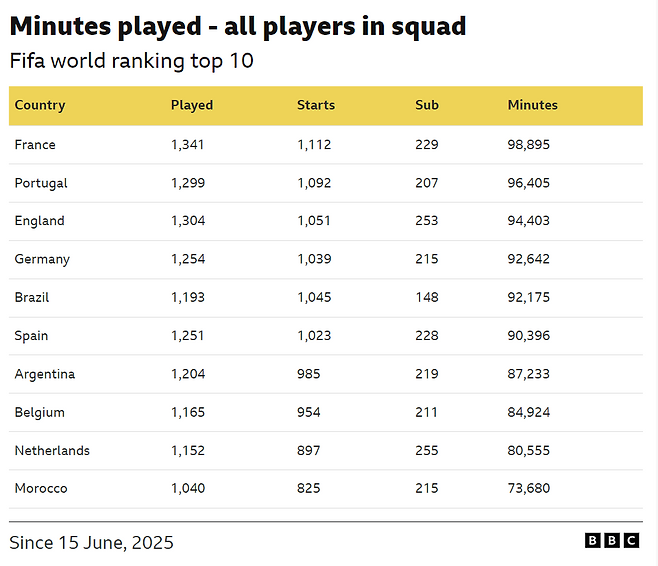Select Germany's played value 1,254
Viewport: 658px width, 566px height.
188,259
